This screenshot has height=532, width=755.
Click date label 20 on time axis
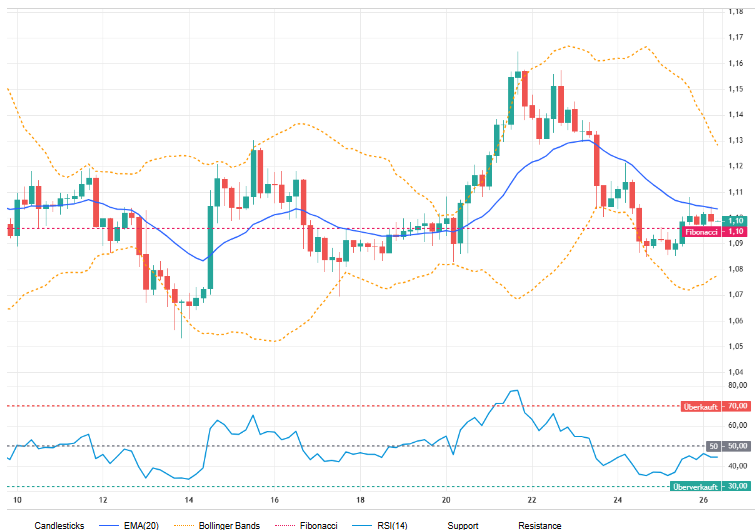tap(446, 500)
